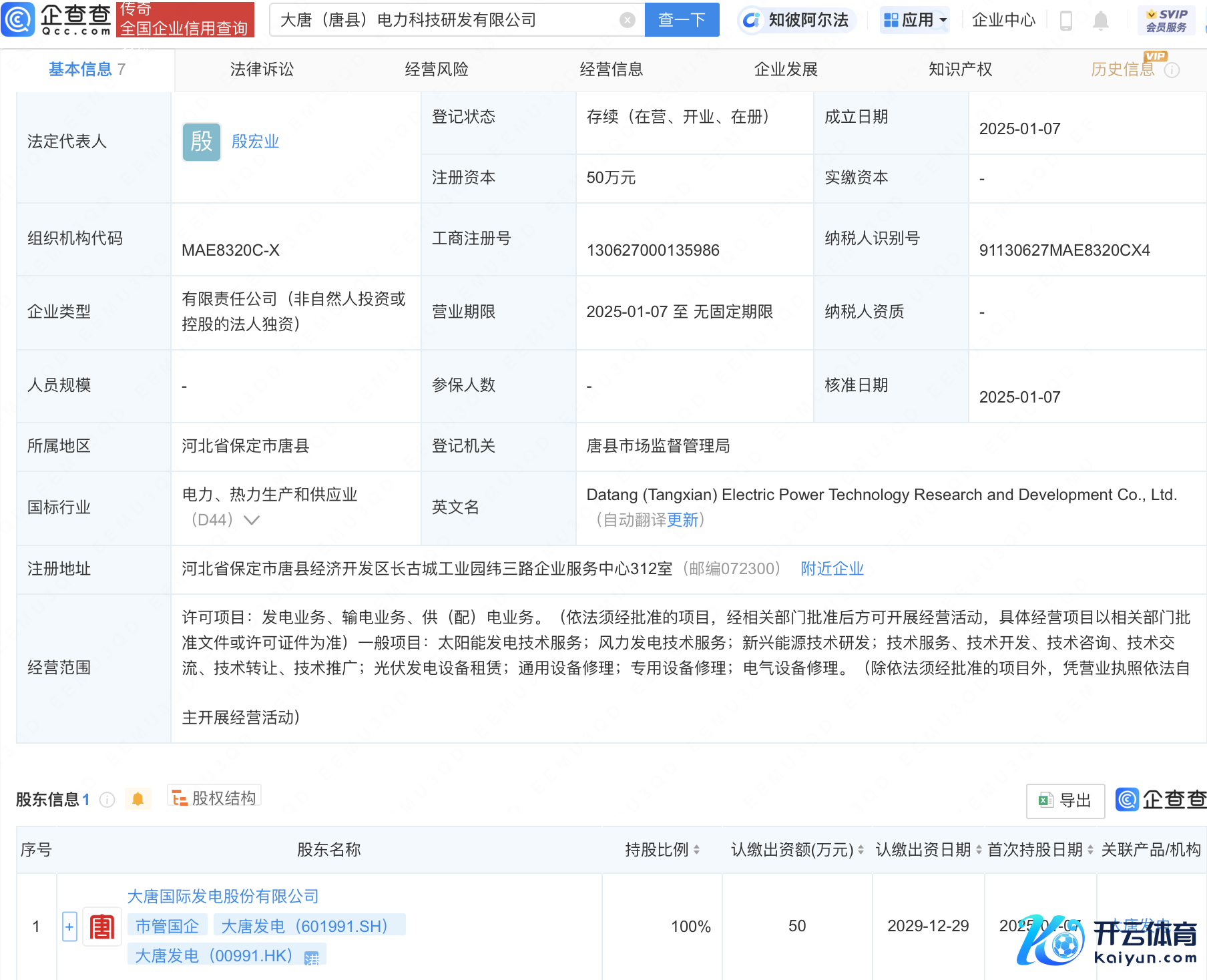Click the 大唐国际发电 company logo
This screenshot has height=980, width=1207.
click(x=102, y=927)
